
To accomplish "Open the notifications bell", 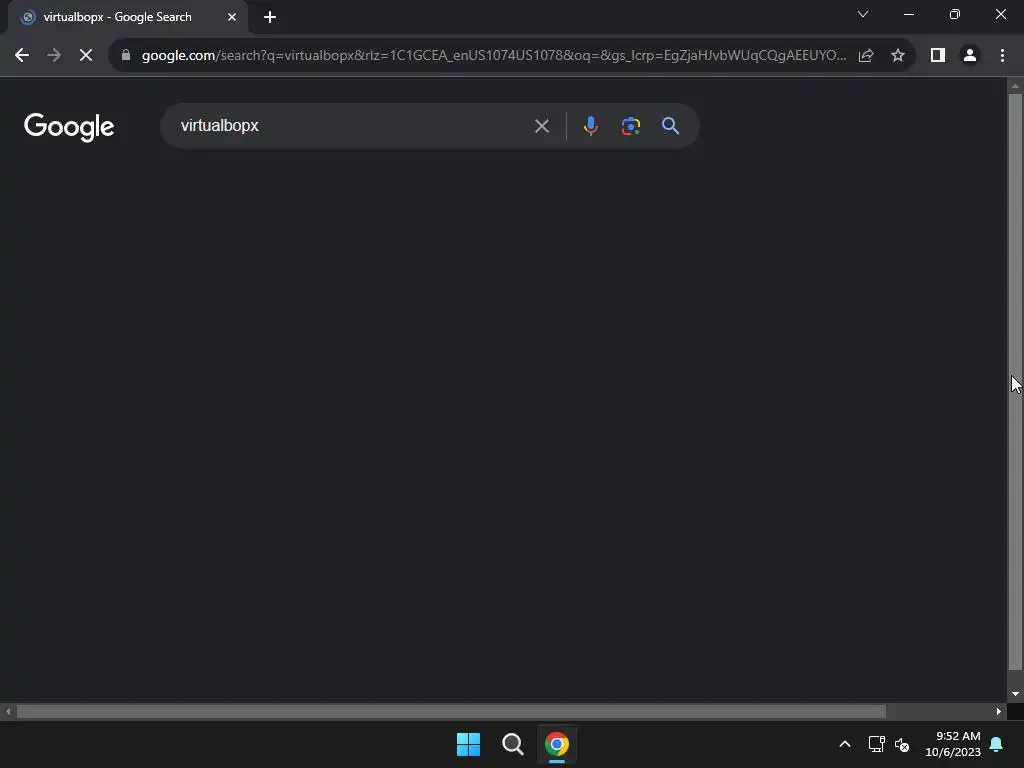I will tap(996, 744).
